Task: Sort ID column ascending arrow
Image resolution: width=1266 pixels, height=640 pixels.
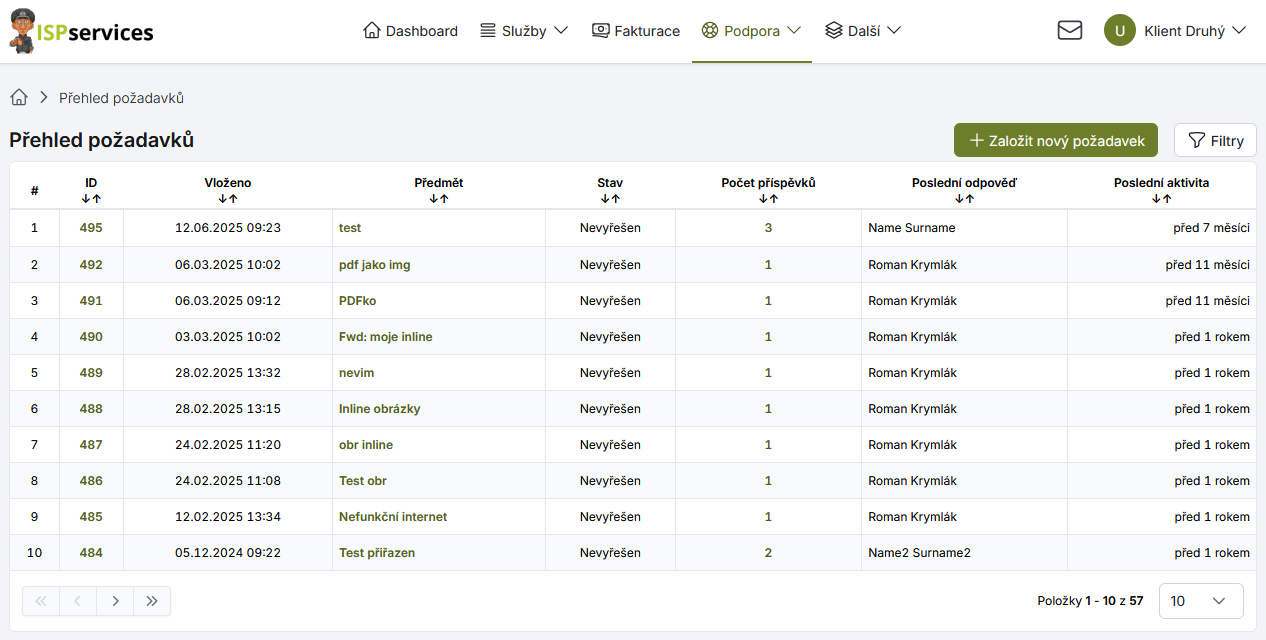Action: coord(96,199)
